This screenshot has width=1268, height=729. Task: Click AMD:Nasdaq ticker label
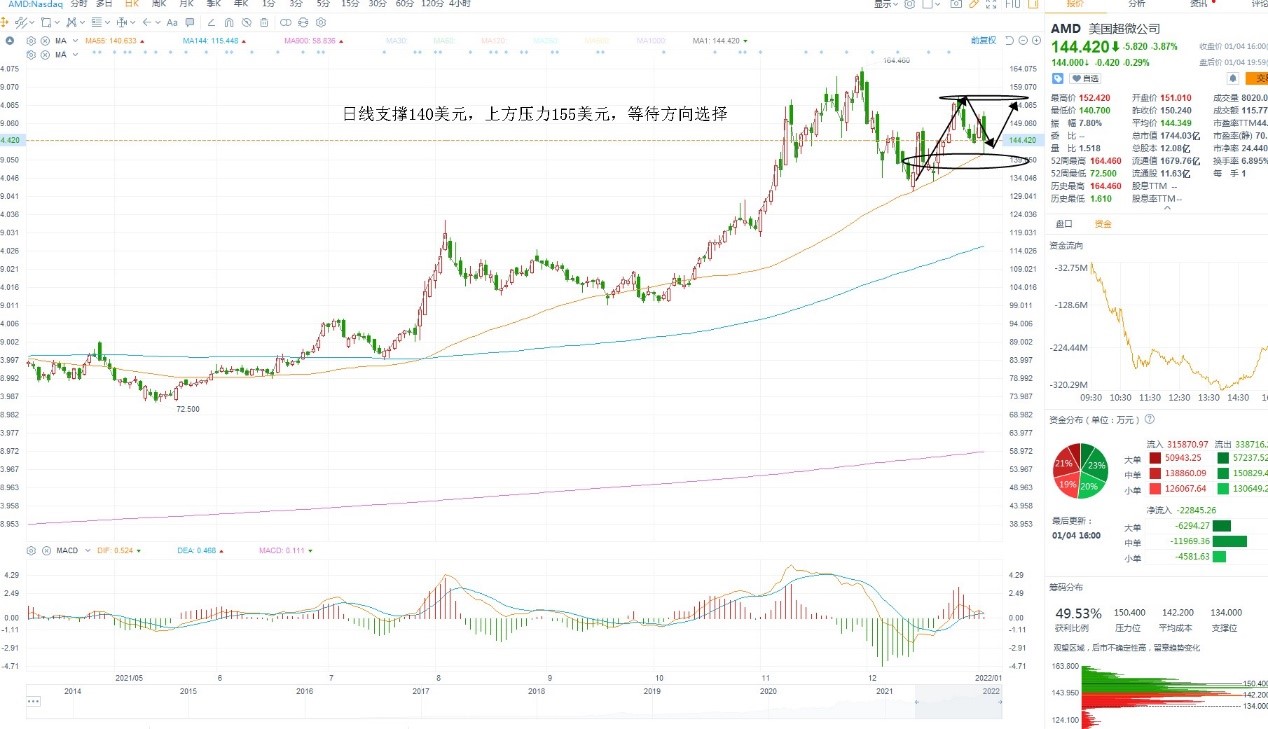tap(35, 4)
